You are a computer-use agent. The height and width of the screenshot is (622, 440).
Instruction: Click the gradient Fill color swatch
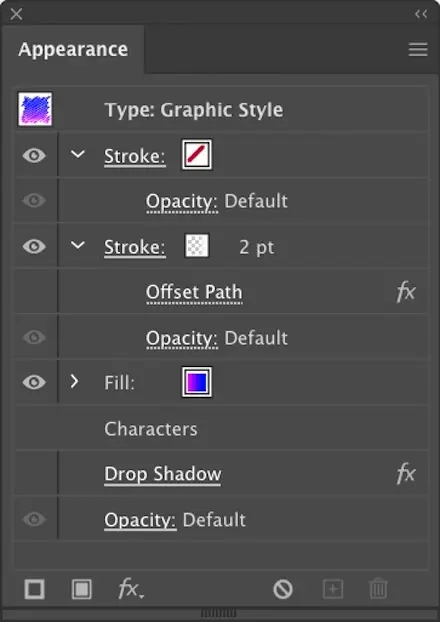point(197,382)
